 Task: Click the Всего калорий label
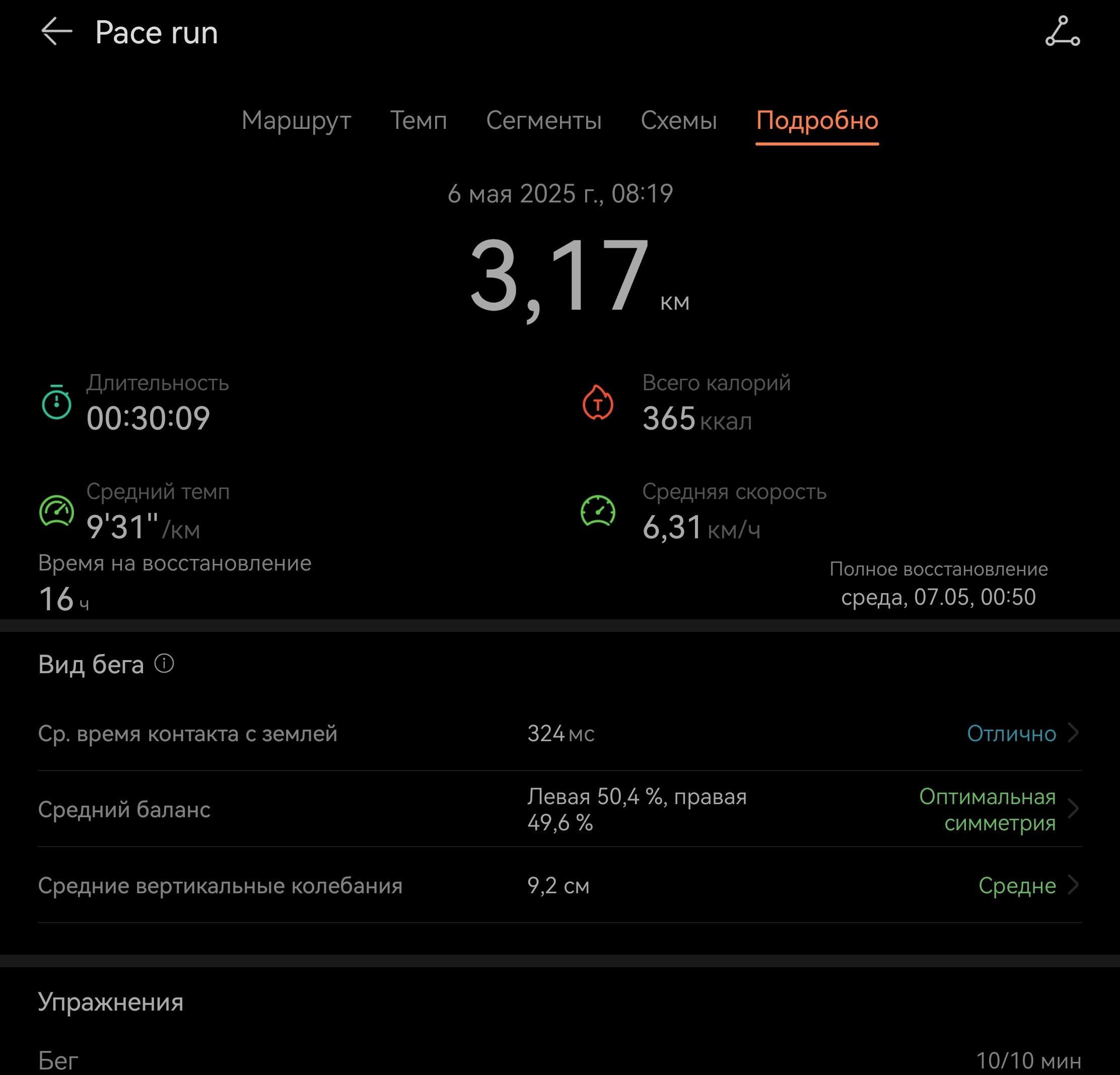point(716,383)
